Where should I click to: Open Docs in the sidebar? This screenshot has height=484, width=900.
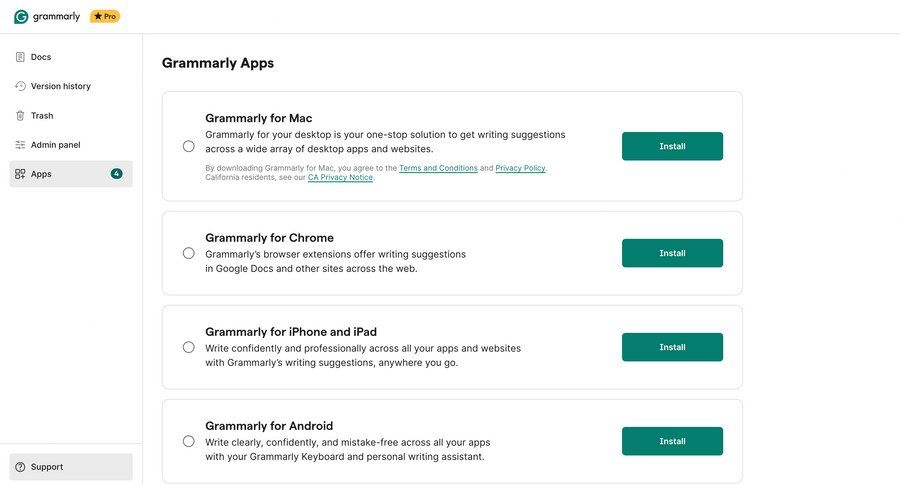pyautogui.click(x=71, y=57)
